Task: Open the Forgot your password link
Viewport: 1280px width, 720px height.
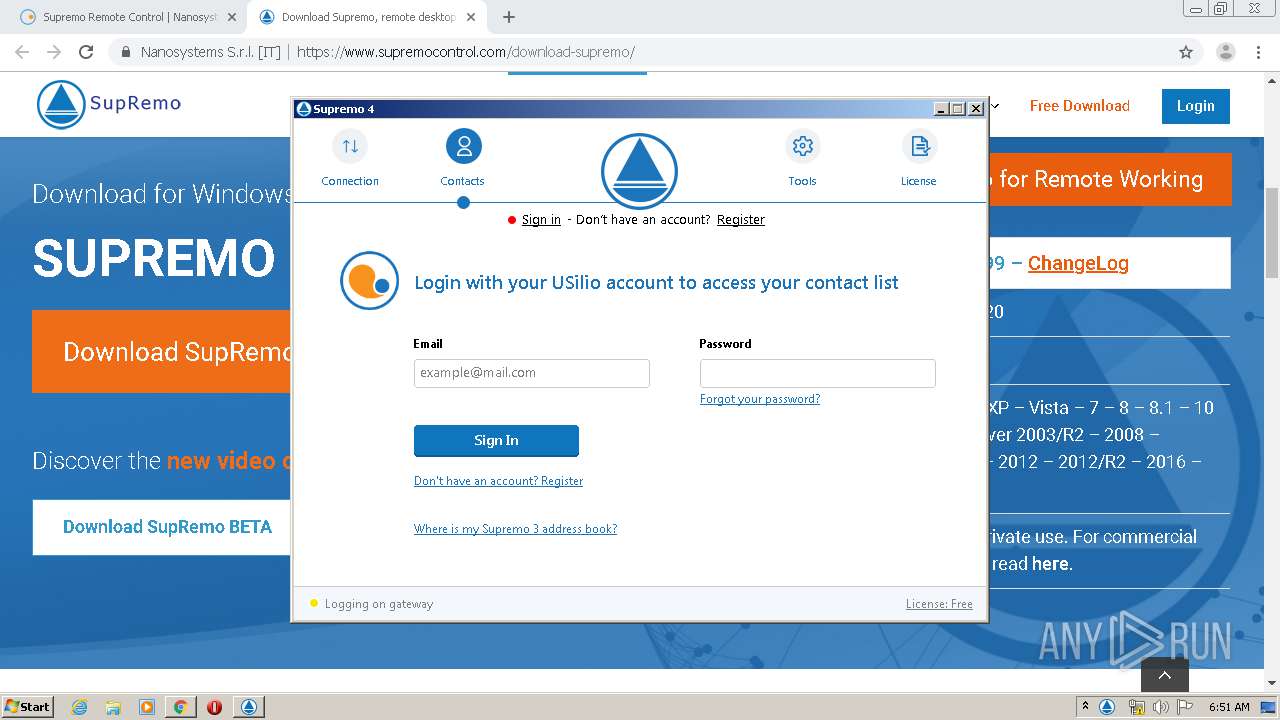Action: click(760, 399)
